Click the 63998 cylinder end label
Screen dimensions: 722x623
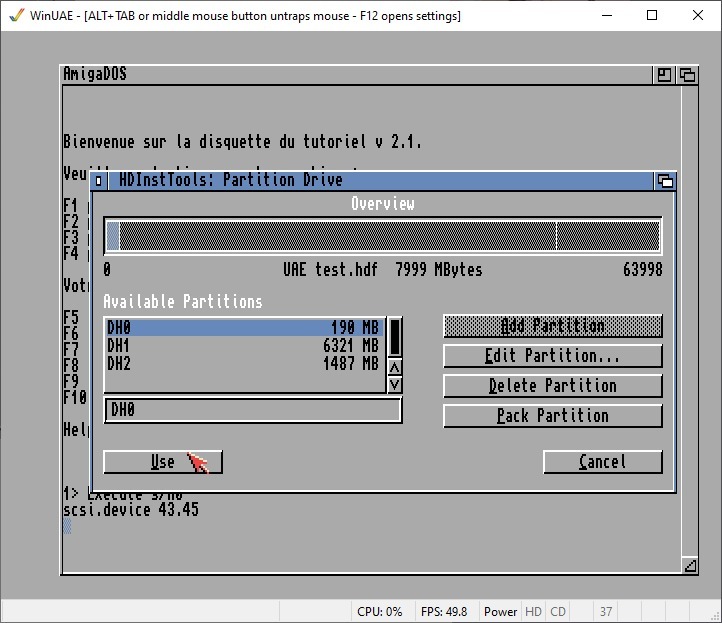[x=642, y=269]
